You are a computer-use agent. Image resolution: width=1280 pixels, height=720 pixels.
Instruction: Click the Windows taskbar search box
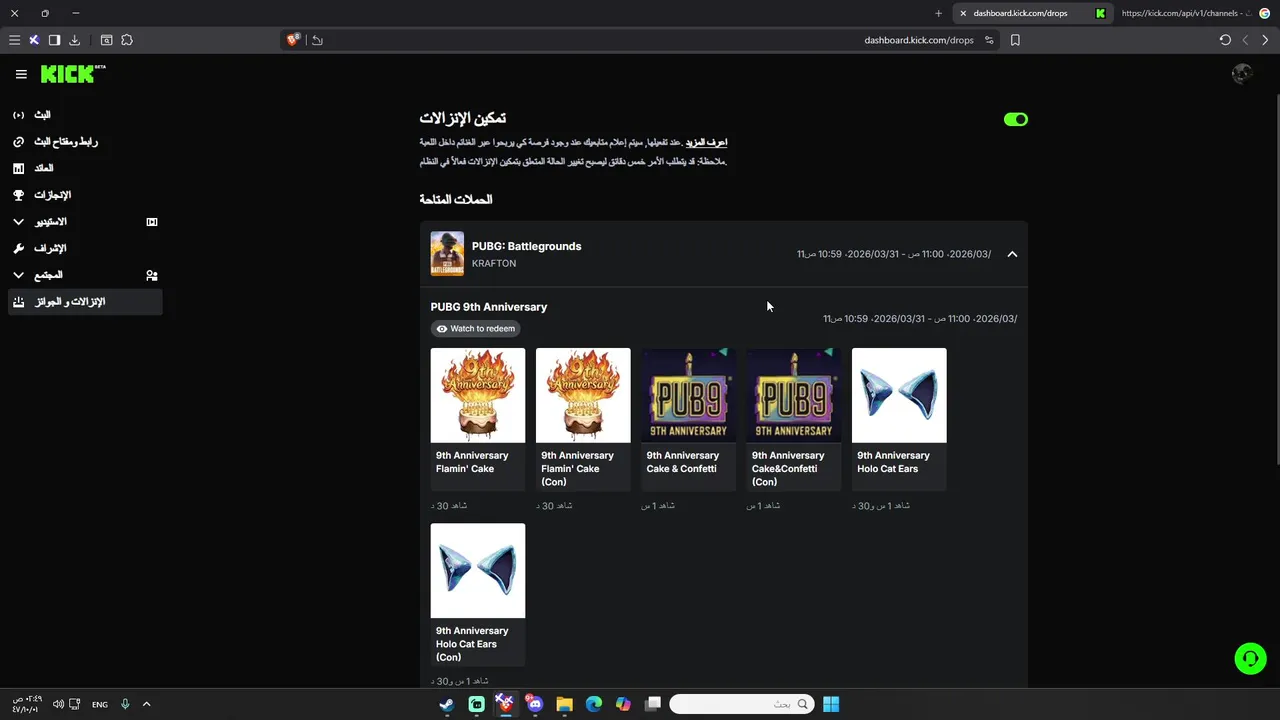[741, 704]
